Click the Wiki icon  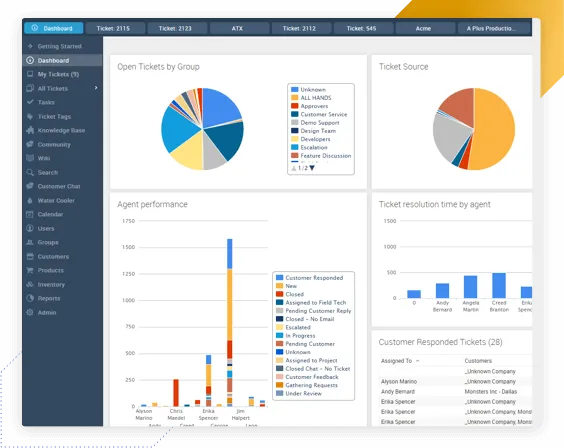30,158
